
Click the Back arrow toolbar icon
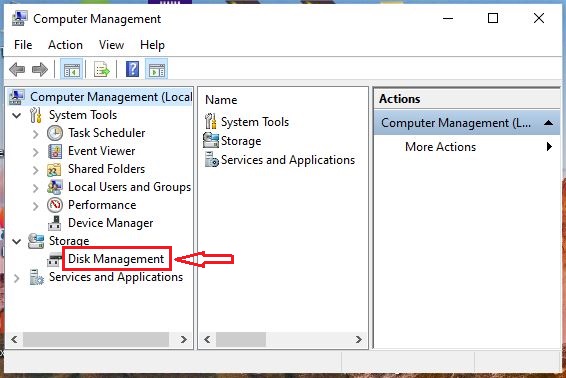(x=17, y=69)
